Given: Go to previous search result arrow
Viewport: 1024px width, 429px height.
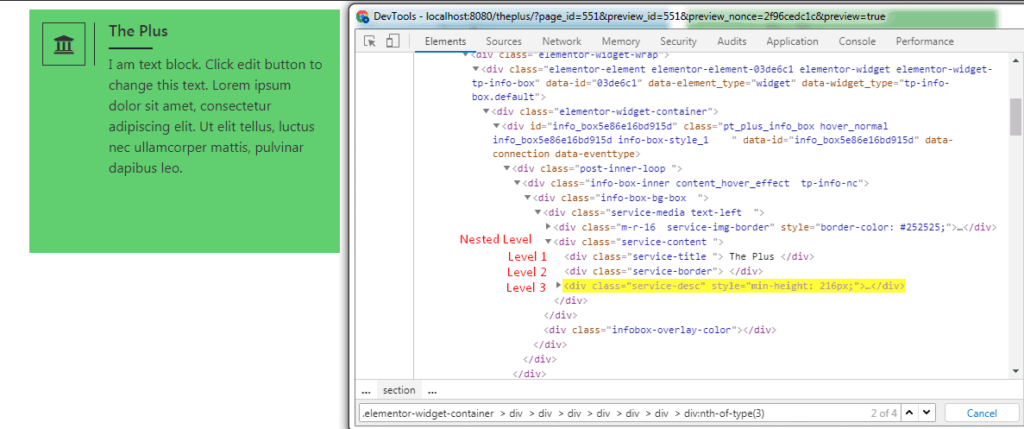Looking at the screenshot, I should (x=907, y=412).
